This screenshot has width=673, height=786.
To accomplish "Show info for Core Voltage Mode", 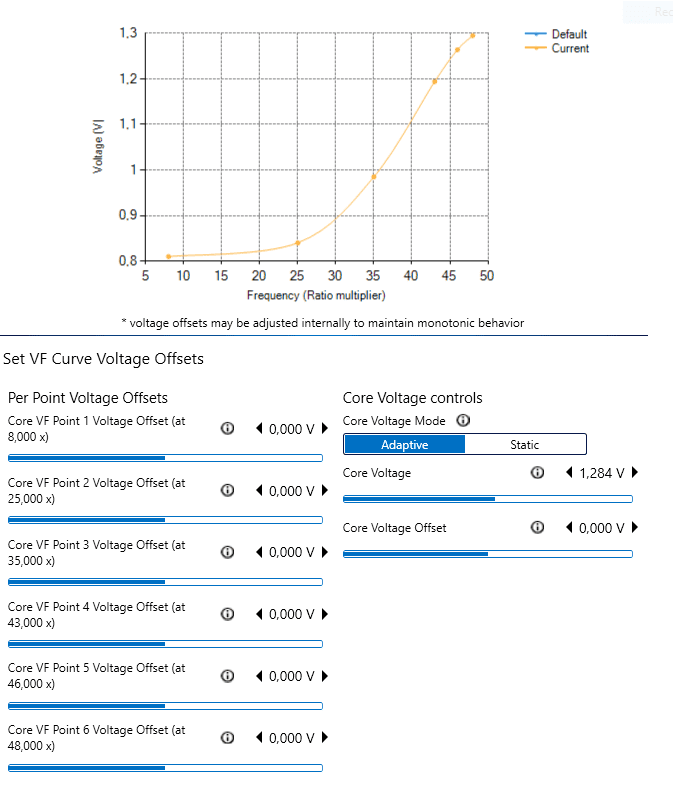I will [463, 420].
